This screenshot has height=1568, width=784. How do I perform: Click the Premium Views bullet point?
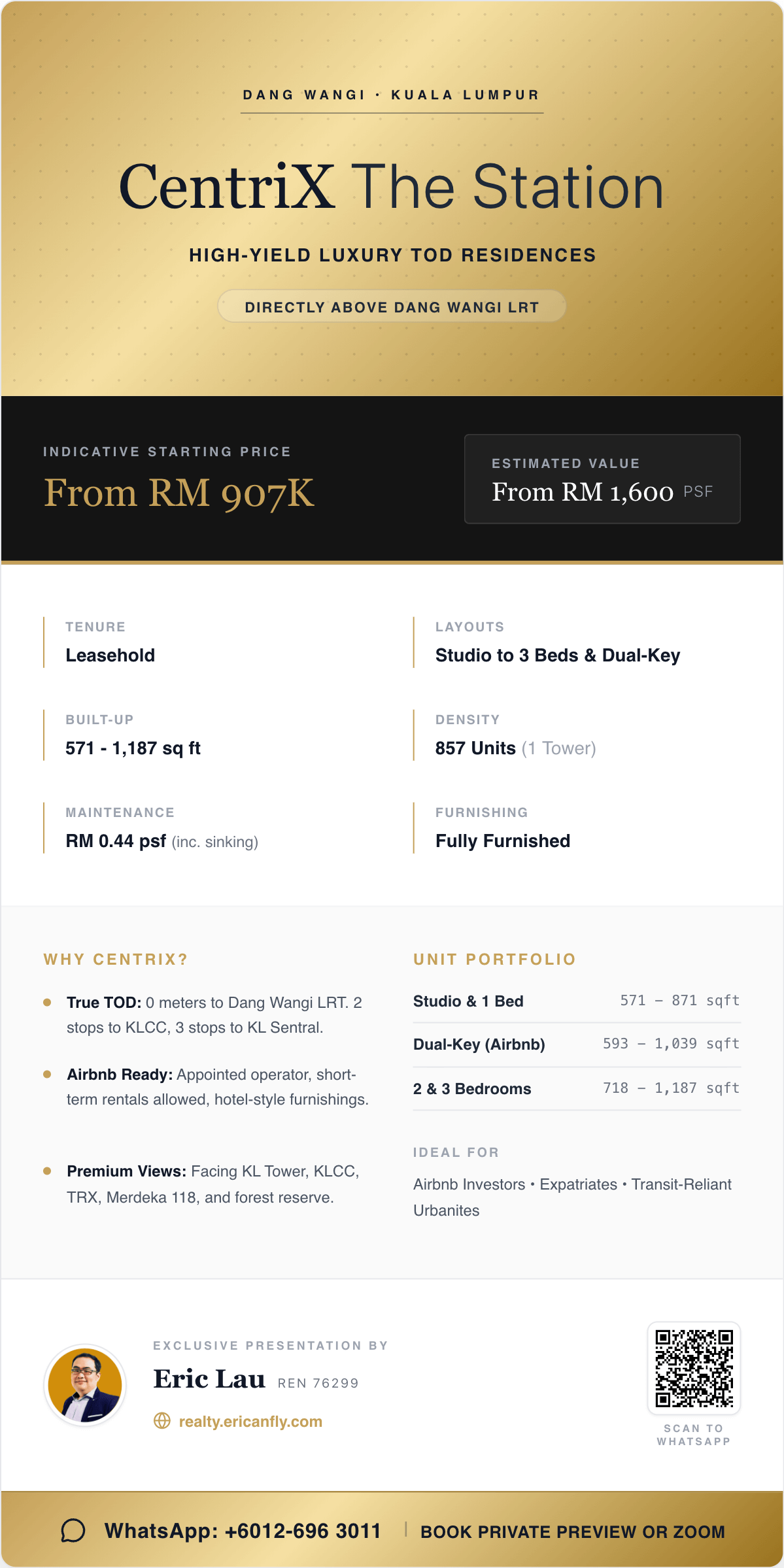coord(213,1184)
